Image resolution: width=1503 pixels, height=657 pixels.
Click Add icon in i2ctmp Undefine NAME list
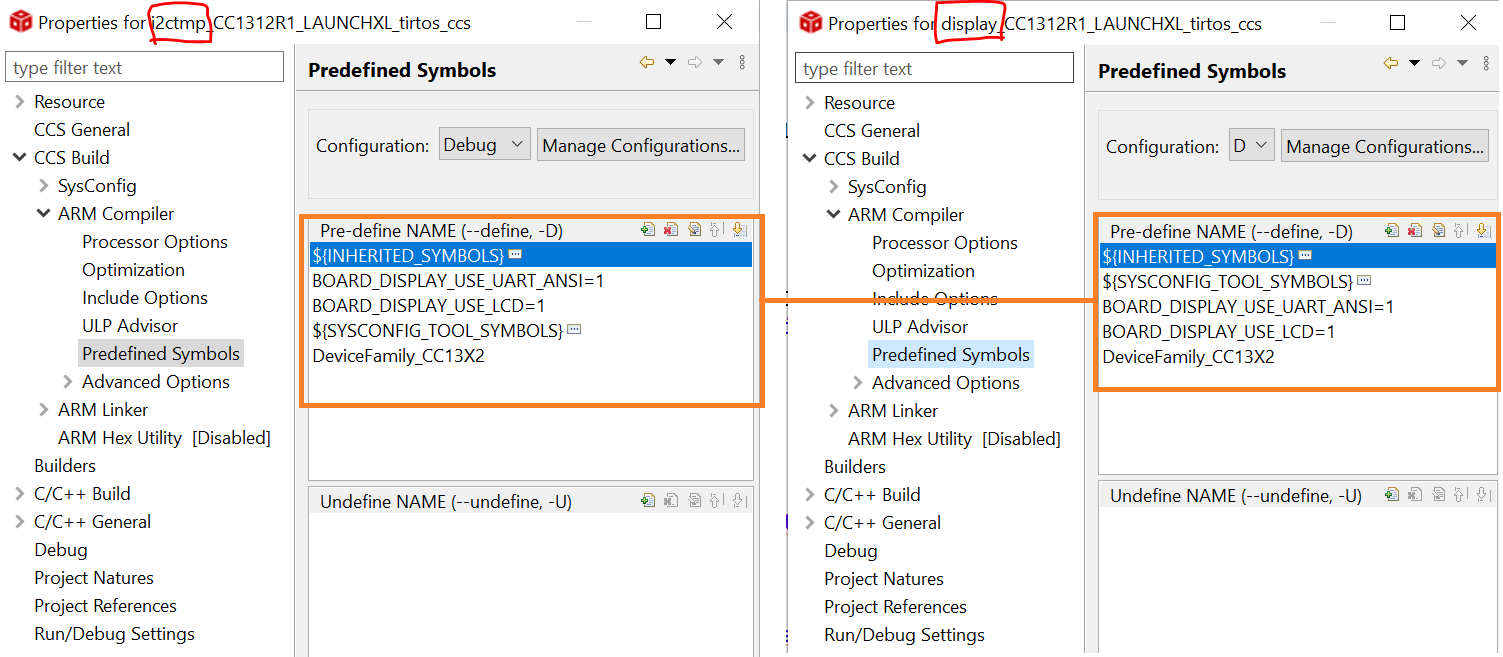648,501
